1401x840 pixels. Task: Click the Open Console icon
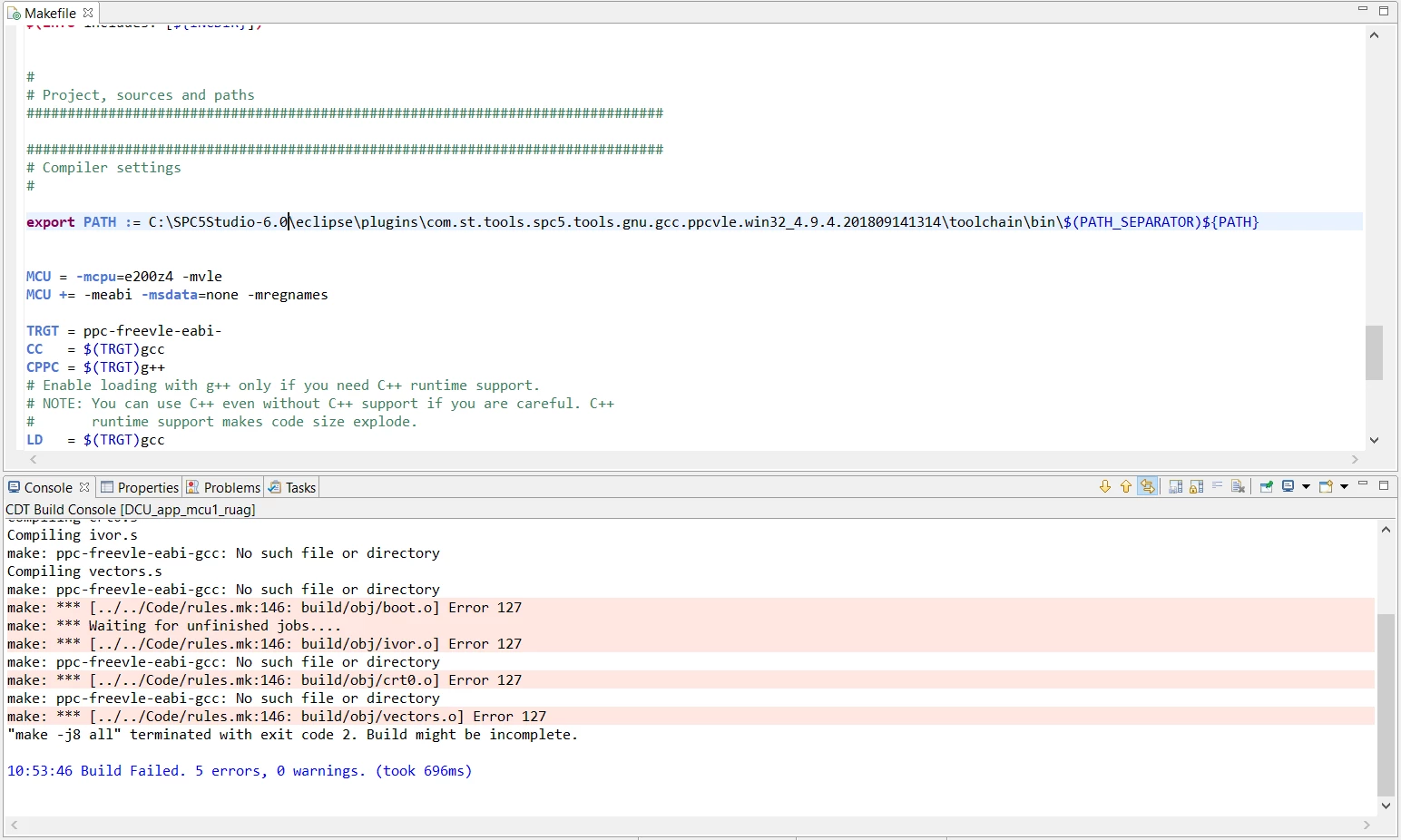[x=1326, y=487]
